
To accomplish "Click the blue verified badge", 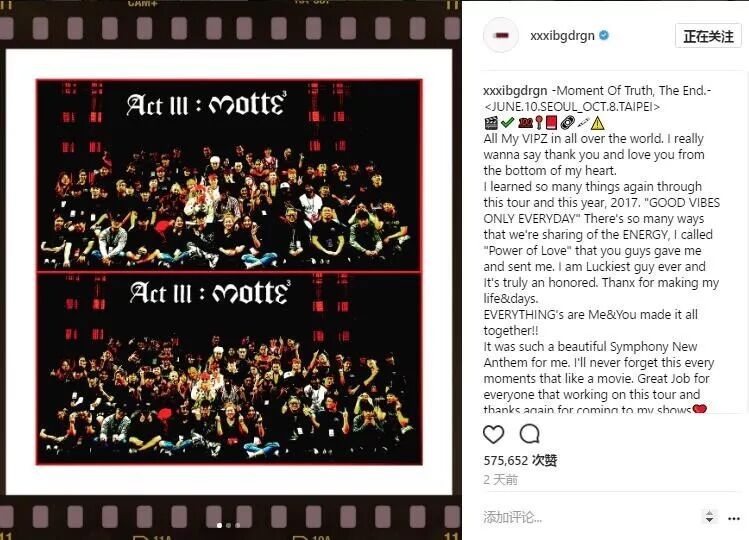I will (604, 35).
